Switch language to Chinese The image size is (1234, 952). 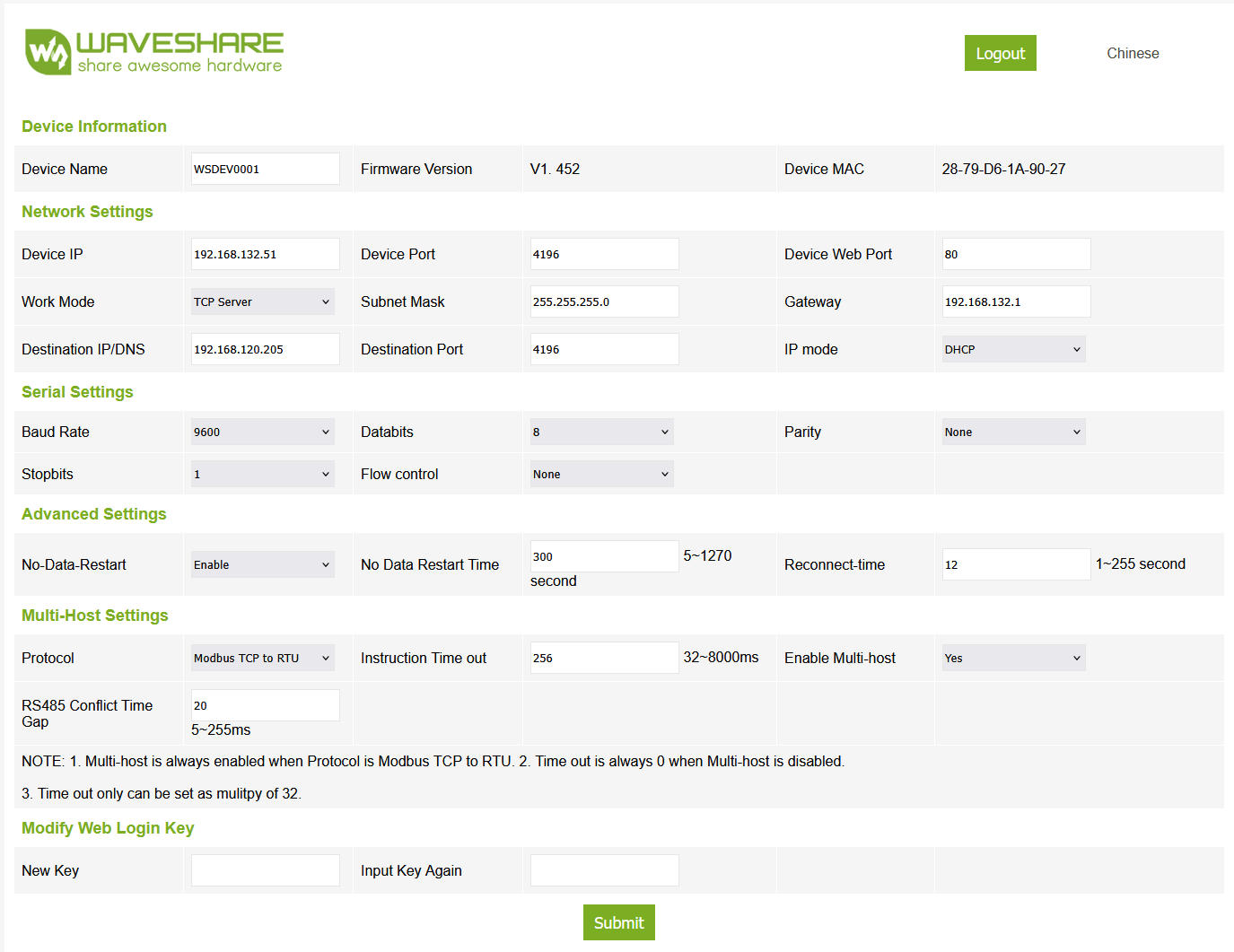[x=1132, y=54]
